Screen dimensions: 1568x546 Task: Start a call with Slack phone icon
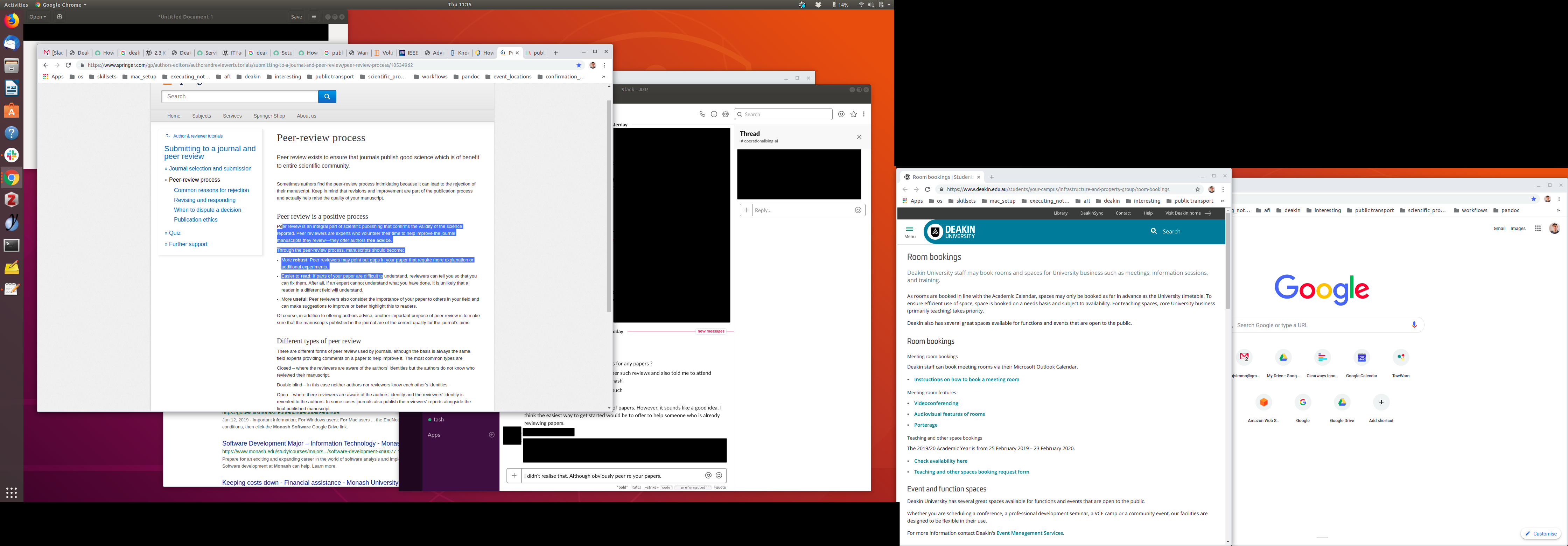point(702,114)
